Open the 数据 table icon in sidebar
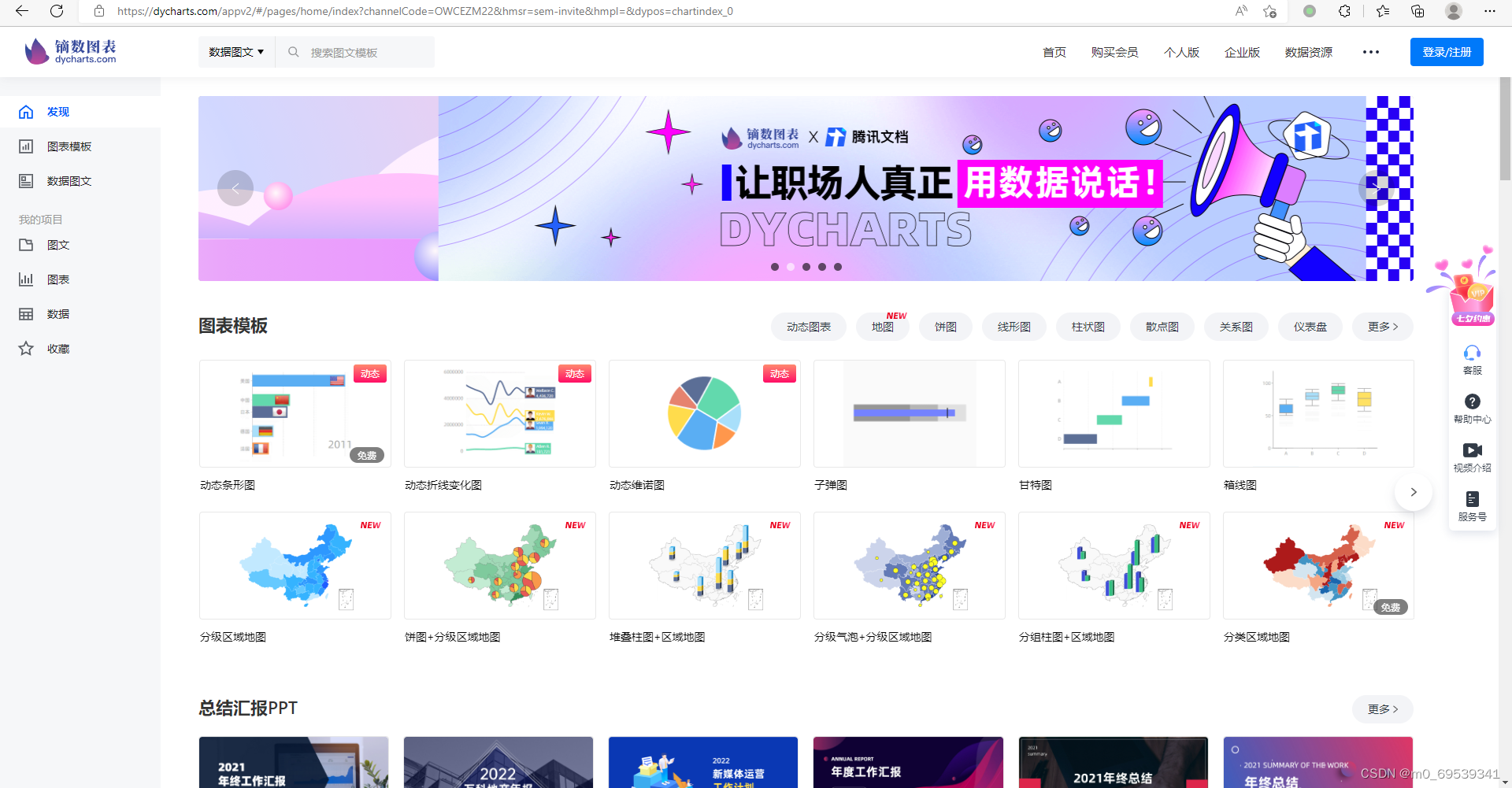Image resolution: width=1512 pixels, height=788 pixels. pyautogui.click(x=26, y=314)
